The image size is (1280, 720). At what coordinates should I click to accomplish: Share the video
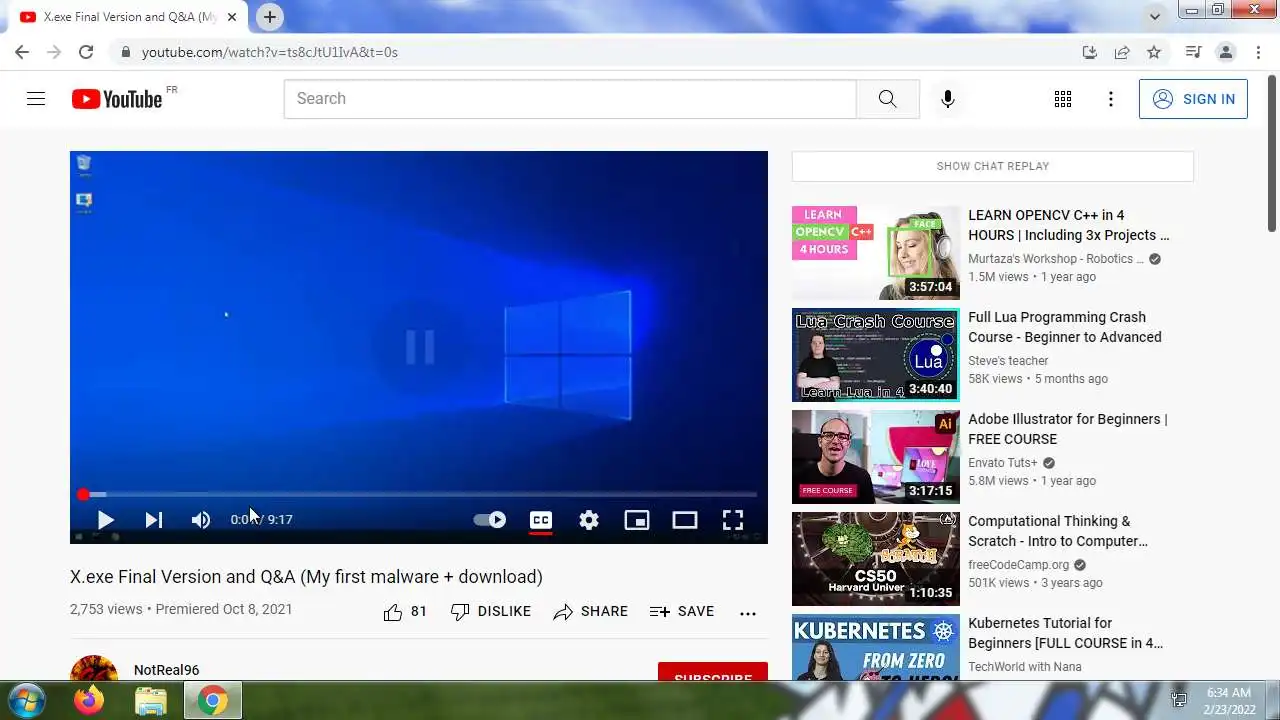tap(590, 612)
